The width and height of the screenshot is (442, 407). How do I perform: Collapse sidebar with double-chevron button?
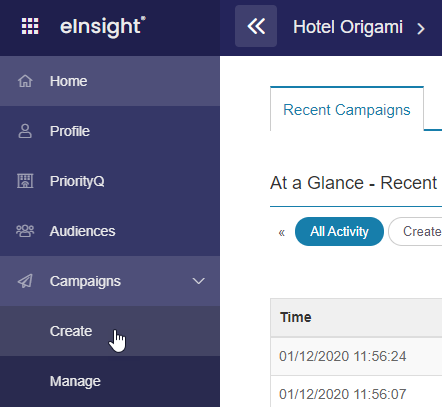coord(256,26)
